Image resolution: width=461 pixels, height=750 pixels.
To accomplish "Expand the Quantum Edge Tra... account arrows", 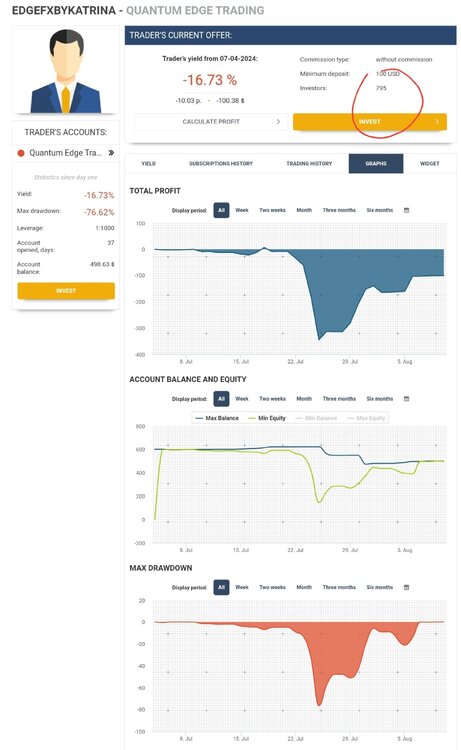I will point(111,153).
